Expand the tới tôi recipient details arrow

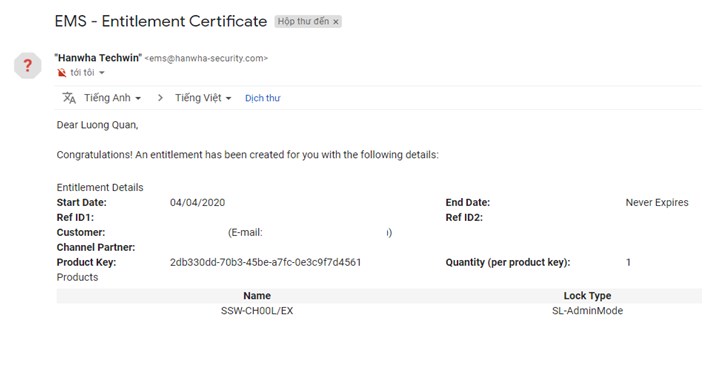[102, 73]
